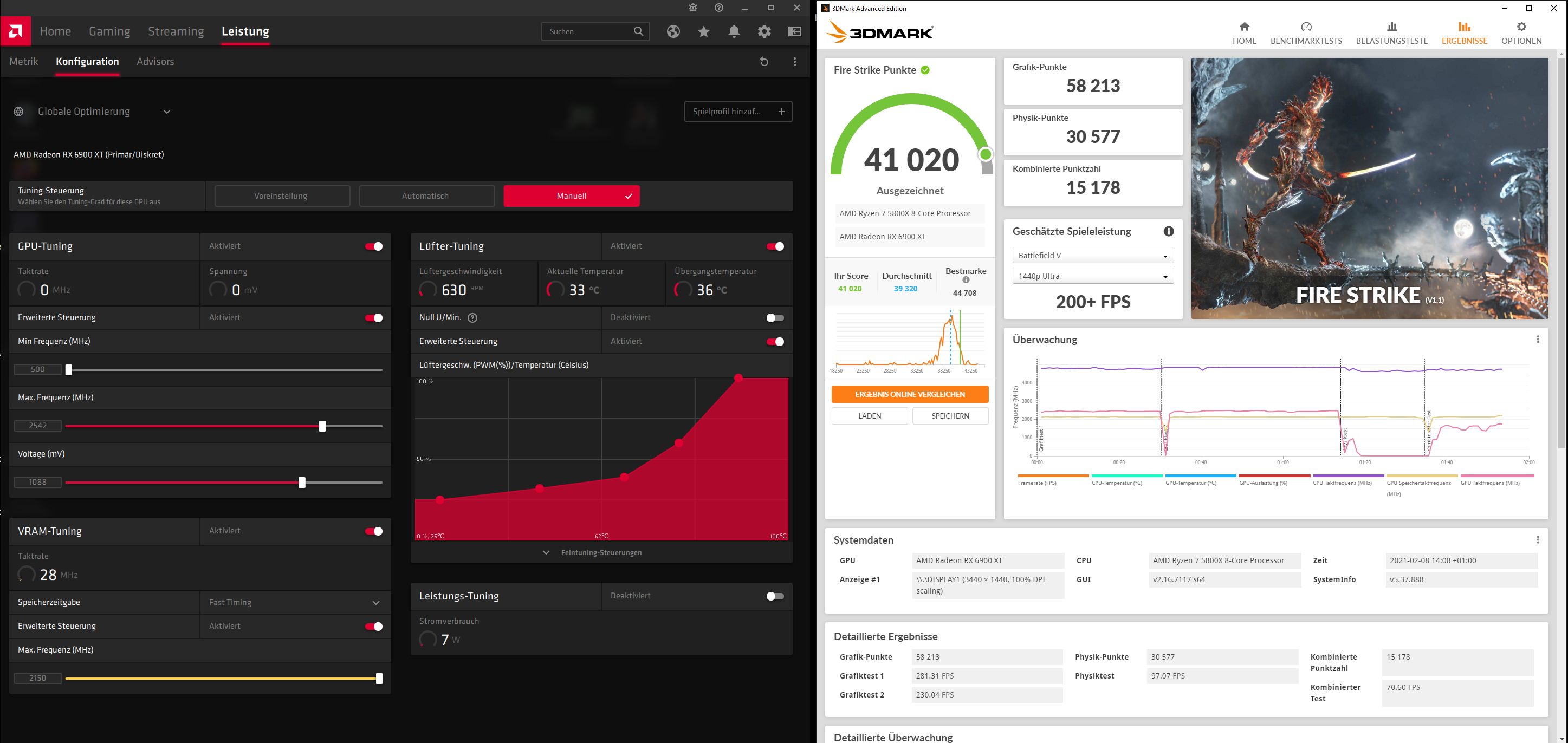Viewport: 1568px width, 743px height.
Task: Toggle GPU-Tuning switch off
Action: (373, 246)
